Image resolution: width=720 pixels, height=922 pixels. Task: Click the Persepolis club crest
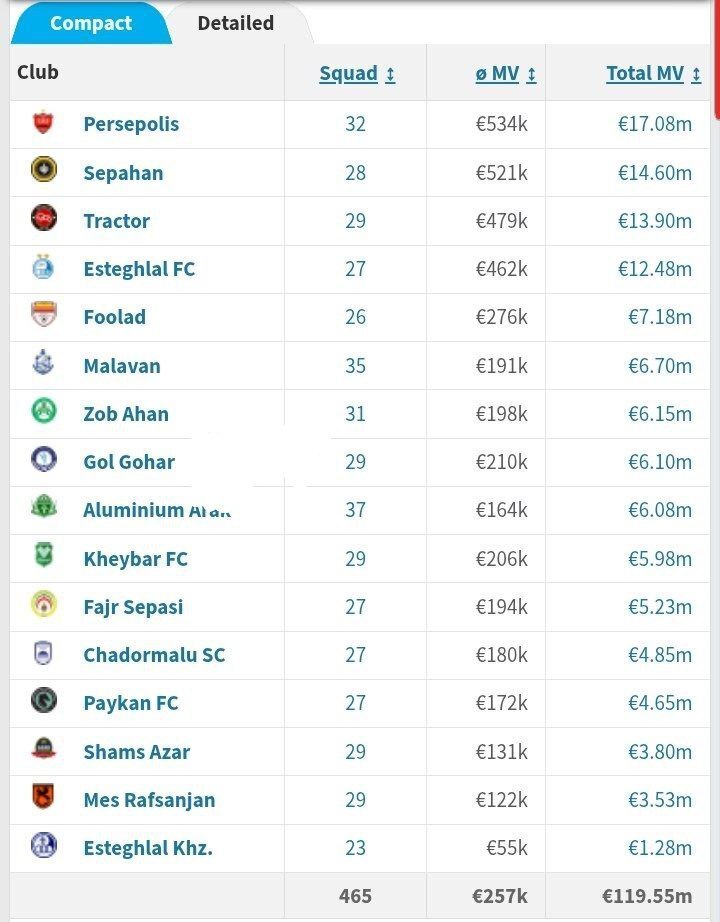coord(41,124)
